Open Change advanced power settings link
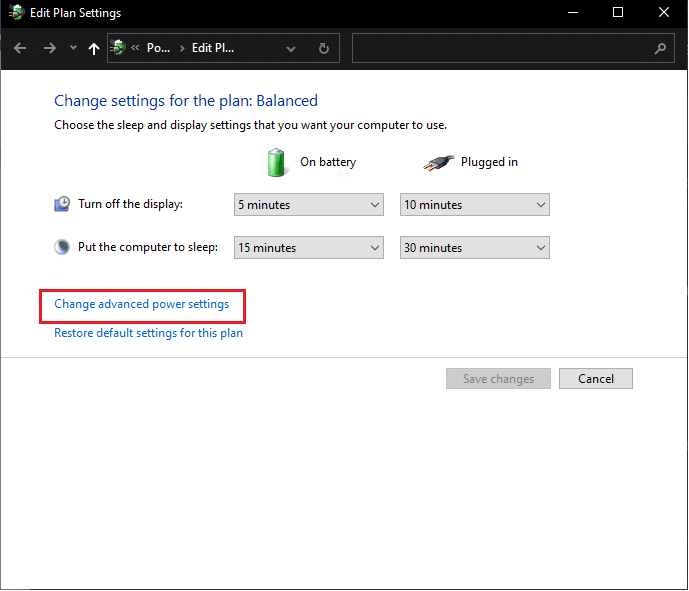Viewport: 689px width, 591px height. [141, 304]
